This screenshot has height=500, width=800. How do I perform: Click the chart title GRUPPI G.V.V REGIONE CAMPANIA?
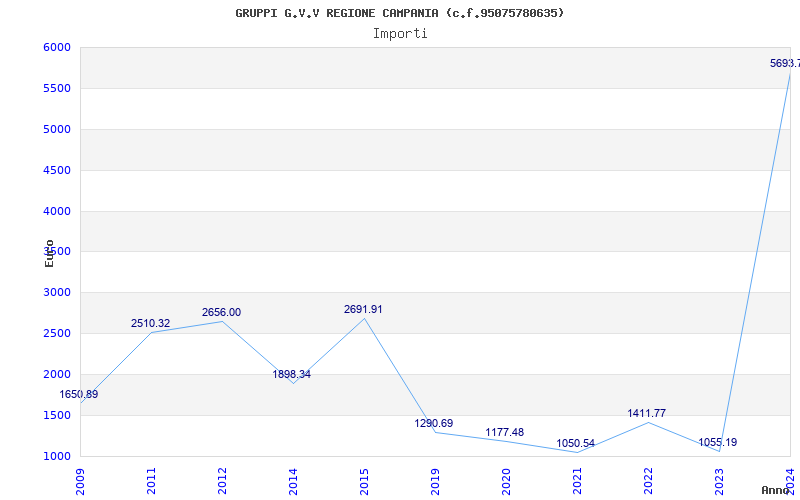pos(337,13)
